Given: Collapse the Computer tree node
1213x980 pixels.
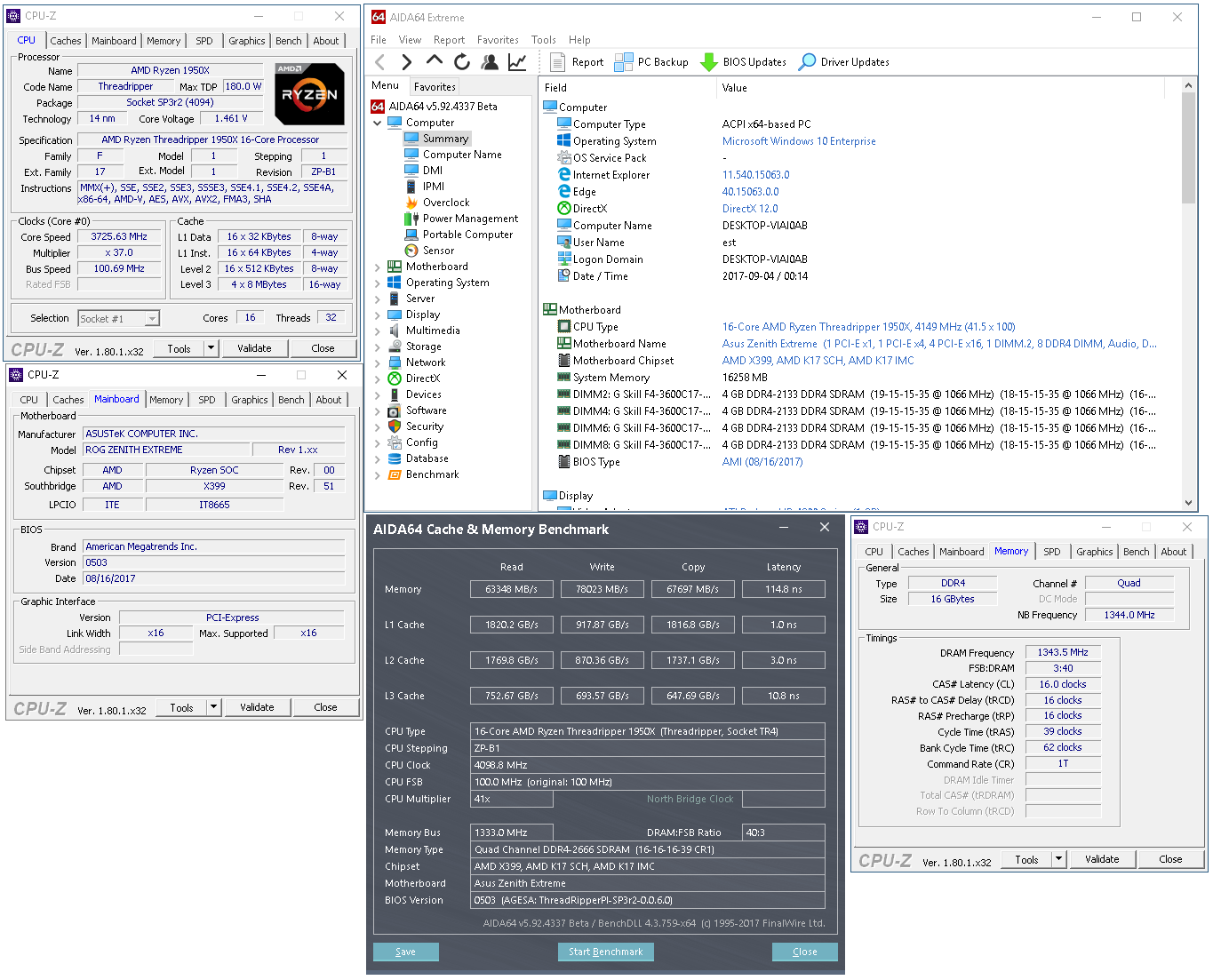Looking at the screenshot, I should [x=378, y=123].
